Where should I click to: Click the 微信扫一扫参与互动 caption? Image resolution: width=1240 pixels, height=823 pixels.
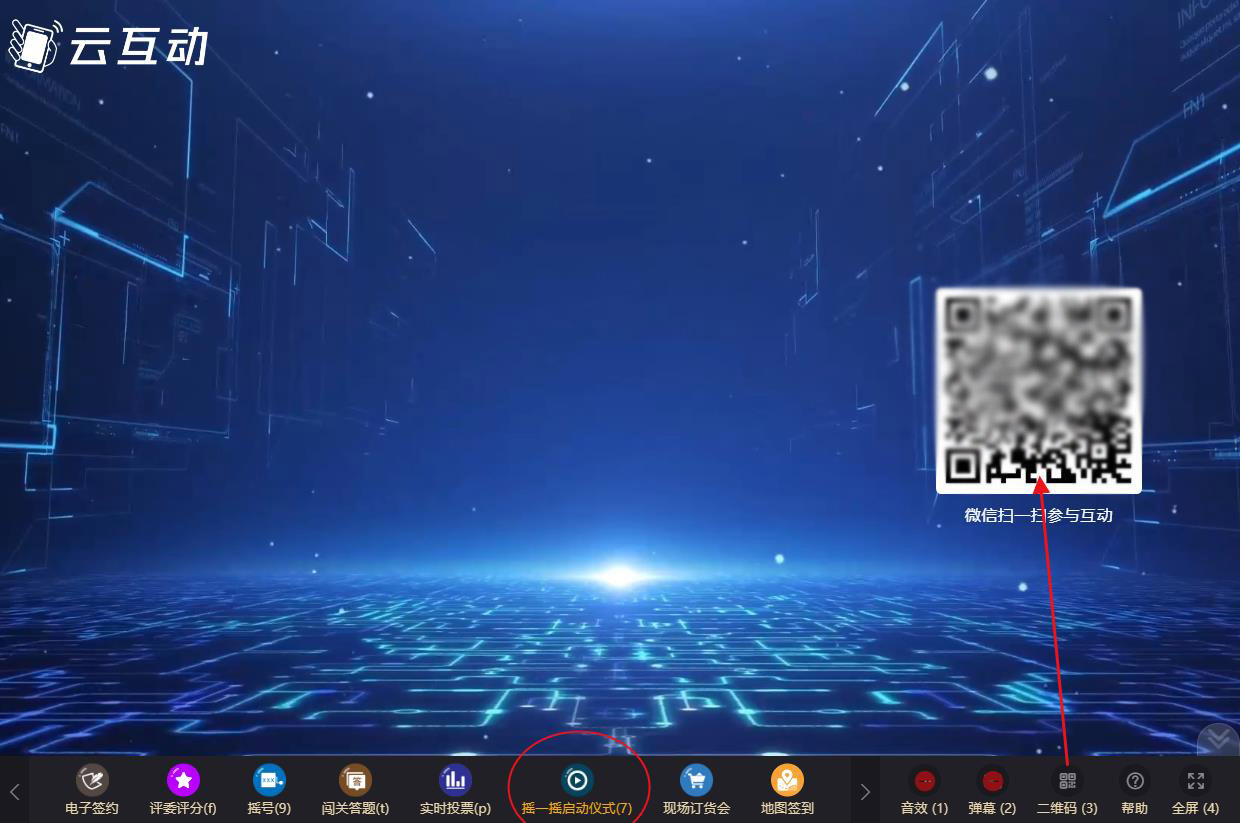pos(1038,516)
